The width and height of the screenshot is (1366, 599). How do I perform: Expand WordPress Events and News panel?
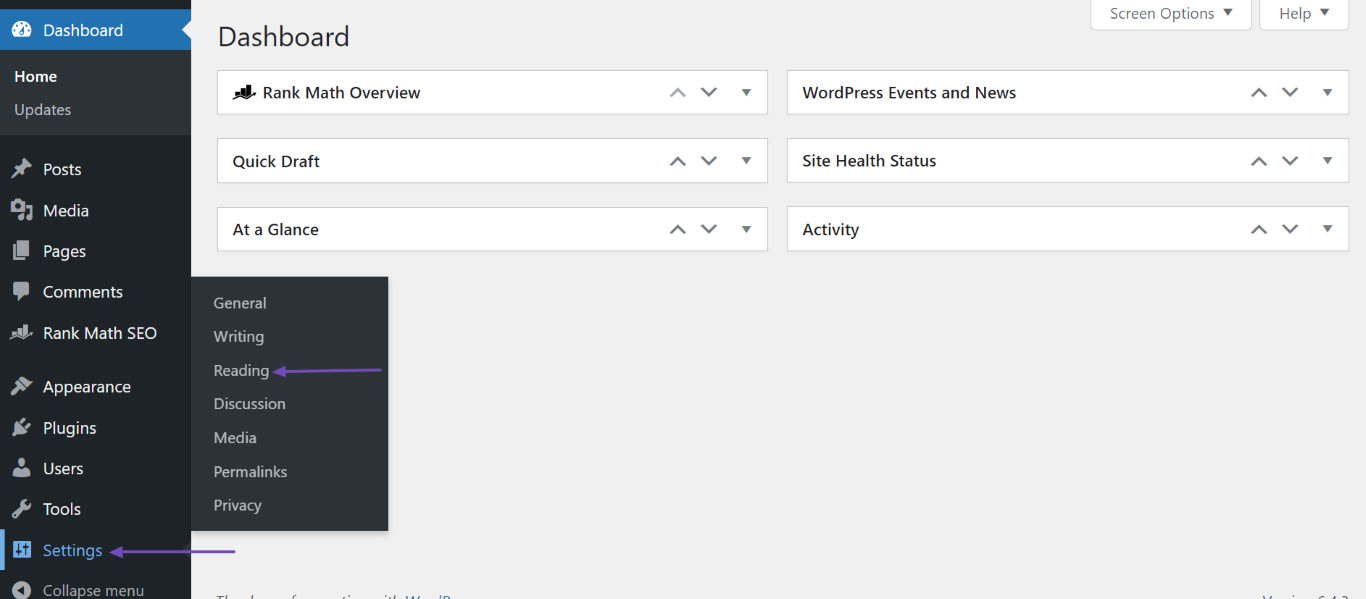1328,92
